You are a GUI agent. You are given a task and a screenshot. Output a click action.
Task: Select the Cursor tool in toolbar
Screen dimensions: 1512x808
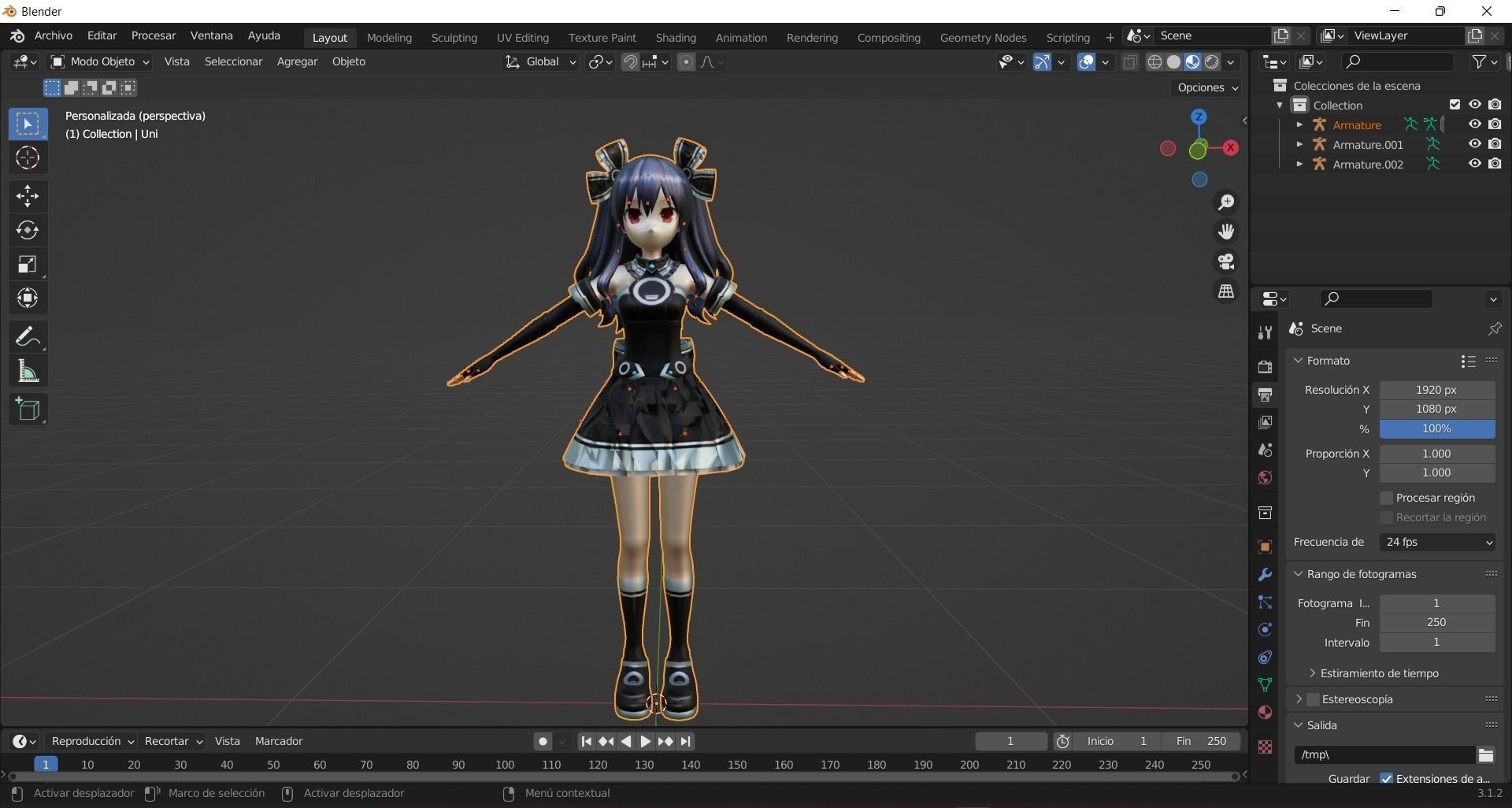click(x=28, y=158)
